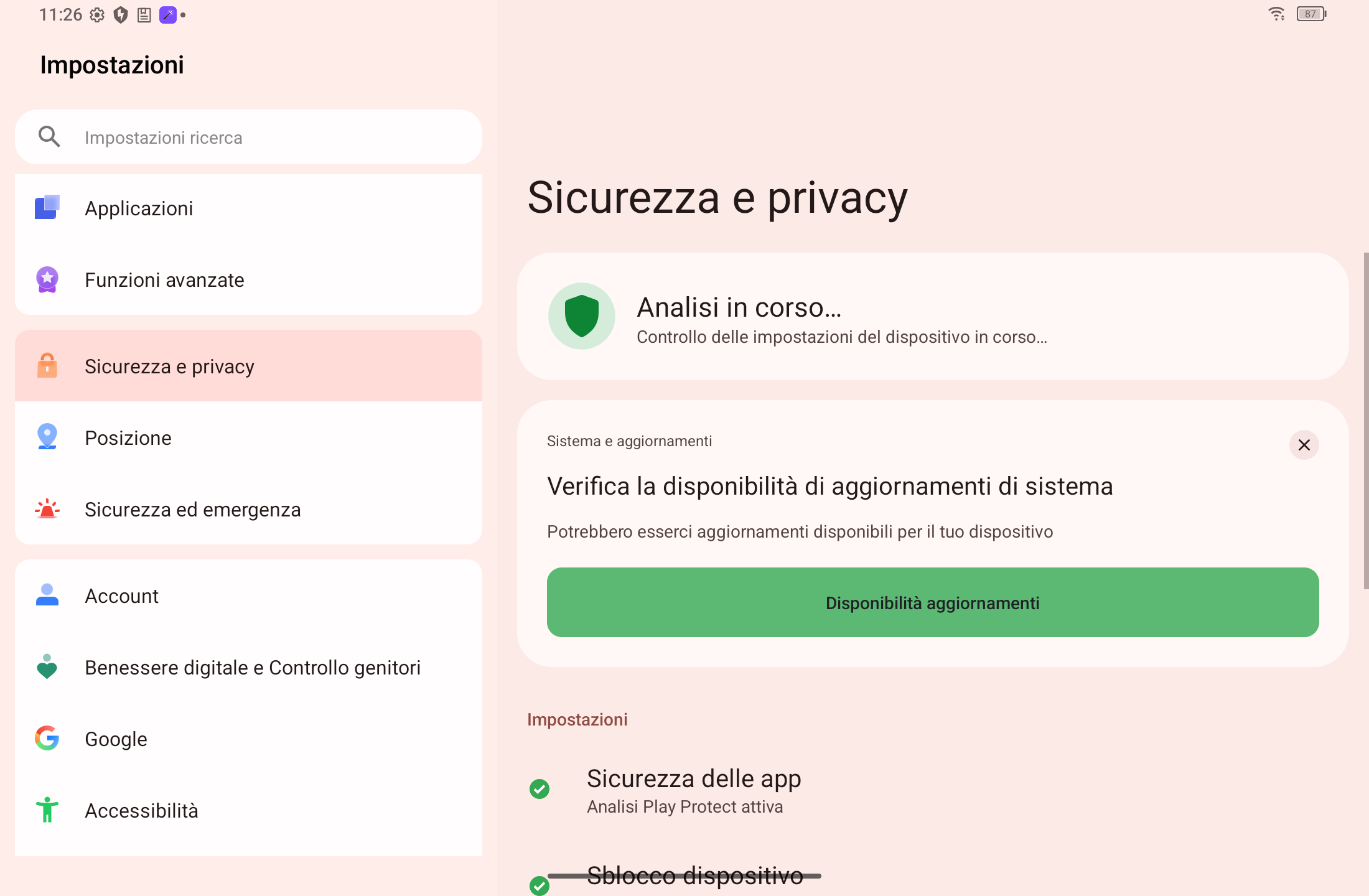Tap the Funzioni avanzate purple badge icon
Screen dimensions: 1369x896
click(47, 279)
